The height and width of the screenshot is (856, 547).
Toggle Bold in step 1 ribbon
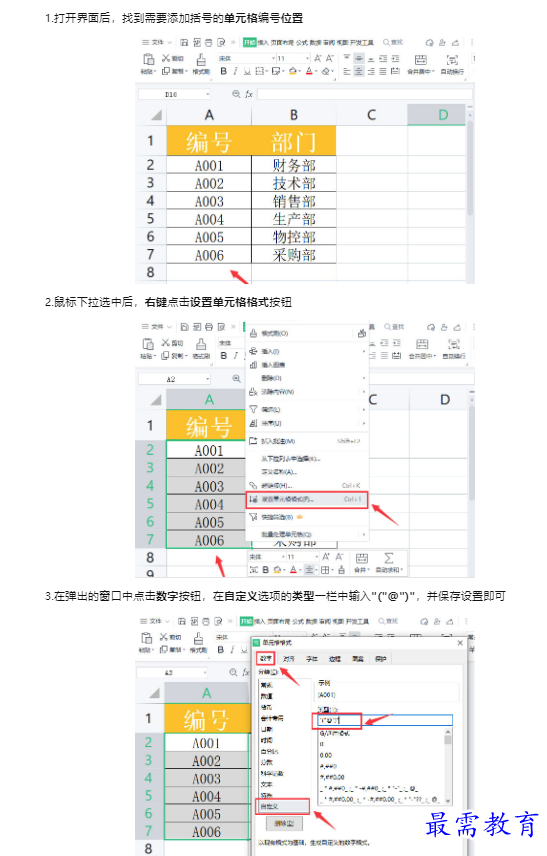[223, 71]
